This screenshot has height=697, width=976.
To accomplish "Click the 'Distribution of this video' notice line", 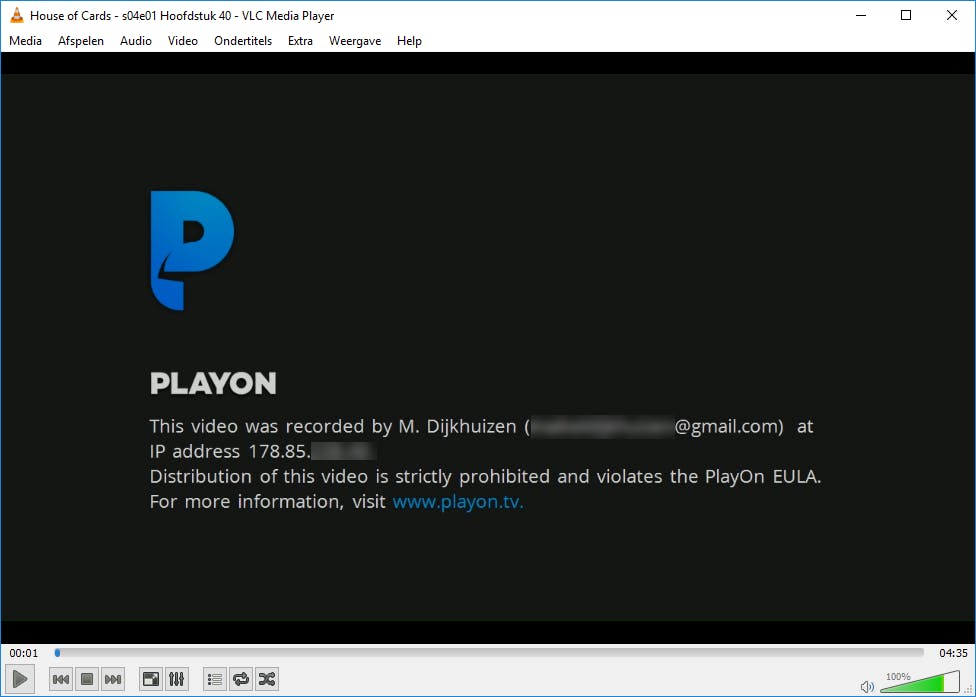I will (486, 477).
